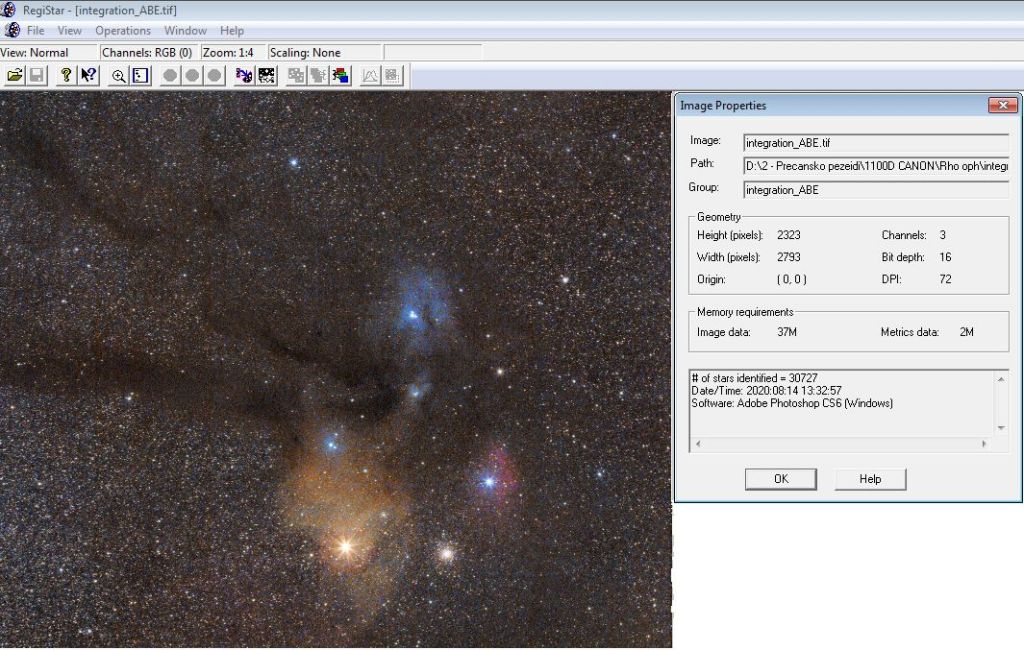Open the Window menu
Screen dimensions: 1024x650
pyautogui.click(x=185, y=31)
